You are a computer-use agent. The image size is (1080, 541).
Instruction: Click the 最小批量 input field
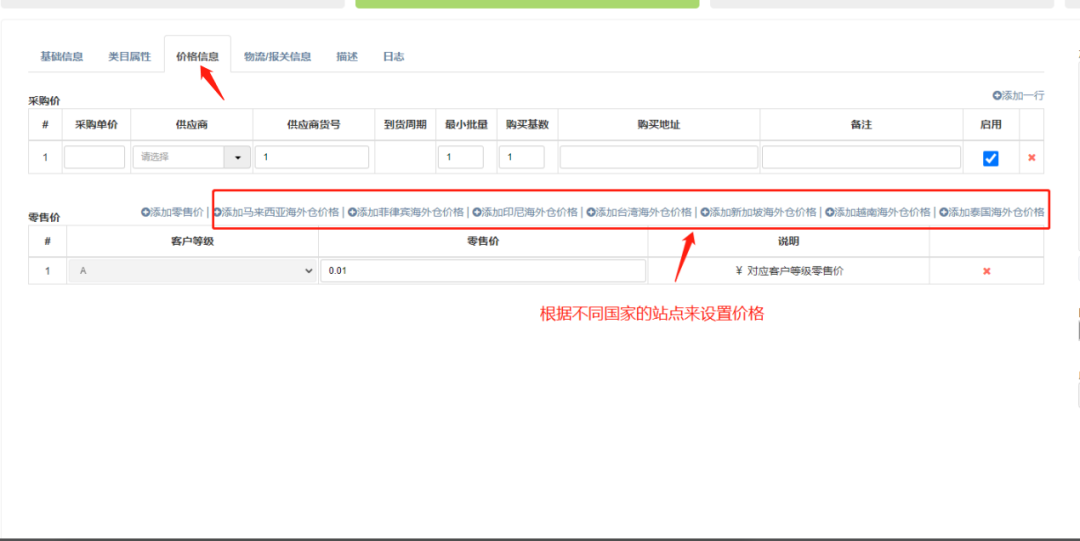click(x=461, y=157)
